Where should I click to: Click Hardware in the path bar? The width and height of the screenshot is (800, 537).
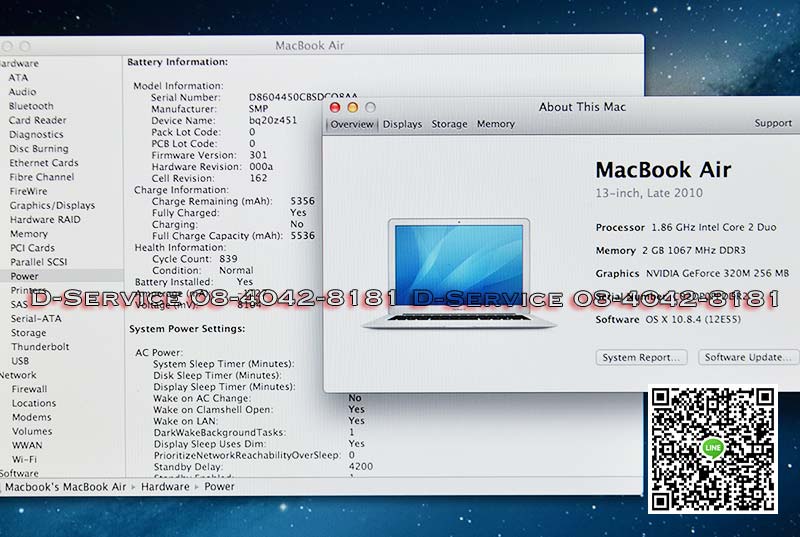[165, 487]
